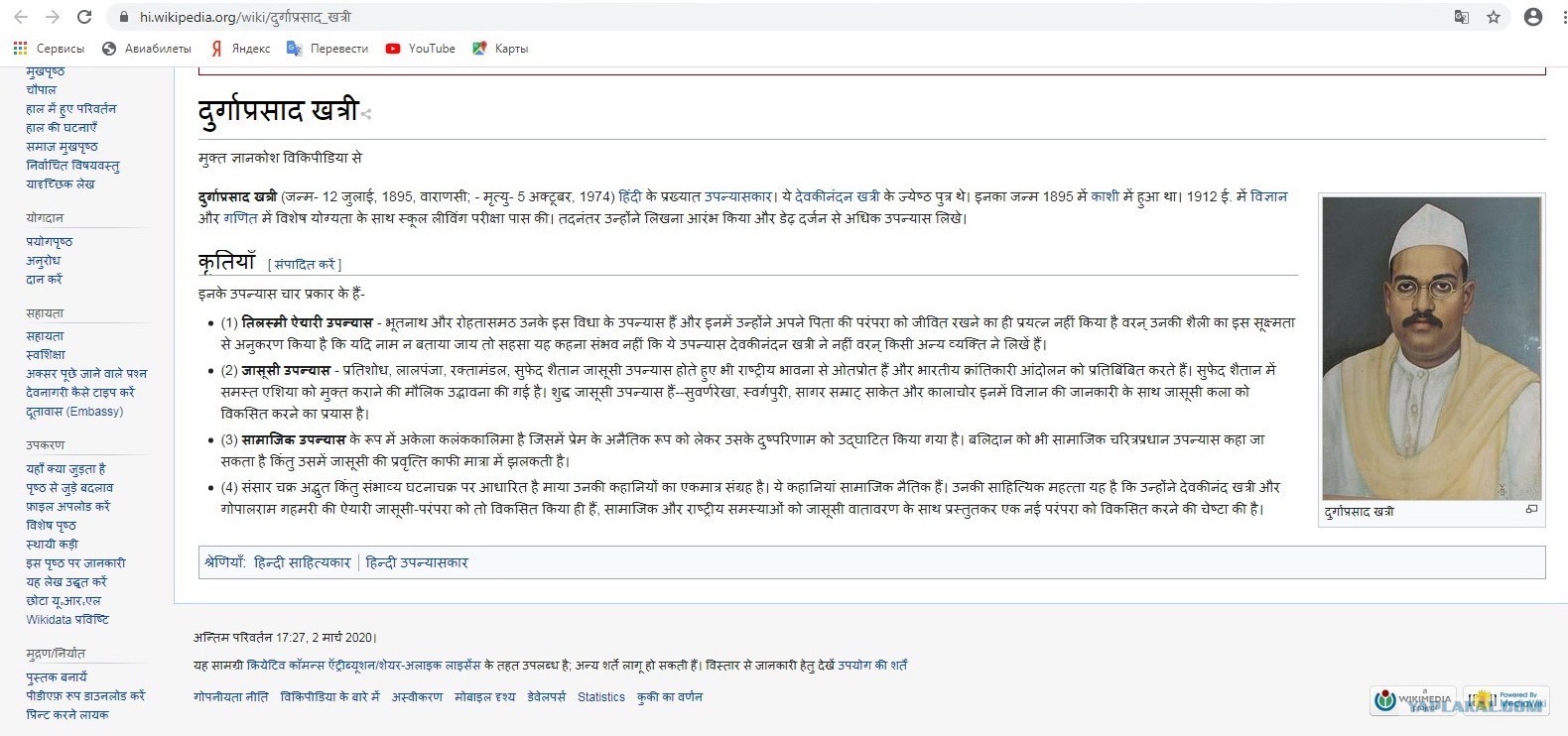Open the Перевести bookmark
The image size is (1568, 736).
(327, 48)
